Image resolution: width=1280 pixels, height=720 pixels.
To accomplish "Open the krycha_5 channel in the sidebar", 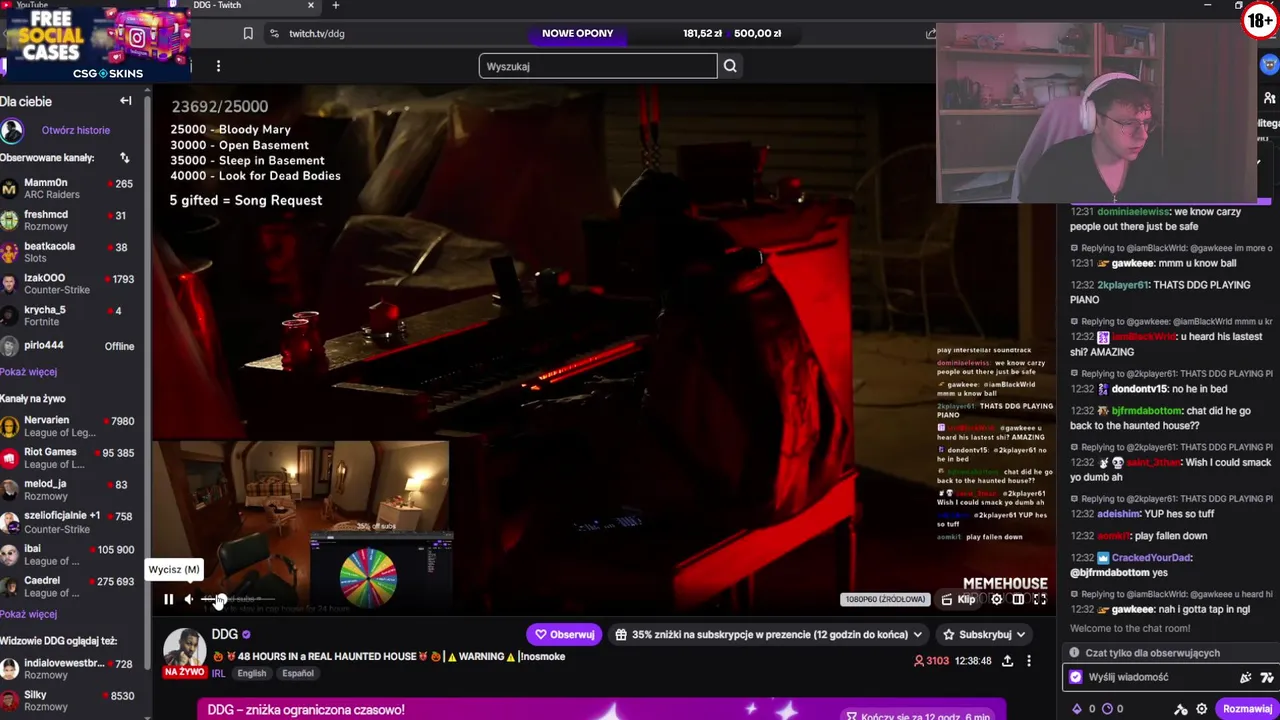I will point(70,315).
